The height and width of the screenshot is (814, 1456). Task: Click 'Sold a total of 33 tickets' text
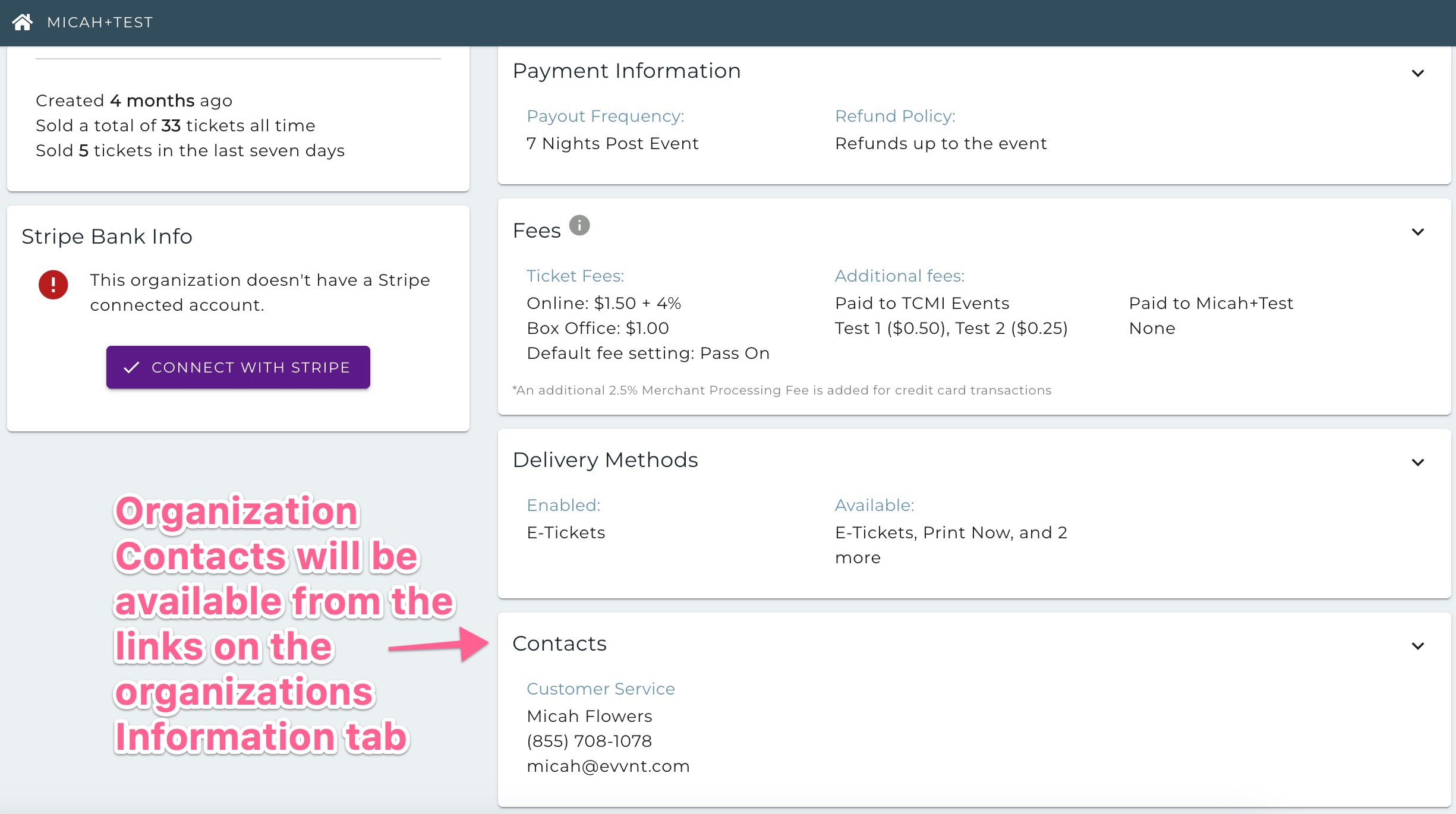pyautogui.click(x=175, y=125)
